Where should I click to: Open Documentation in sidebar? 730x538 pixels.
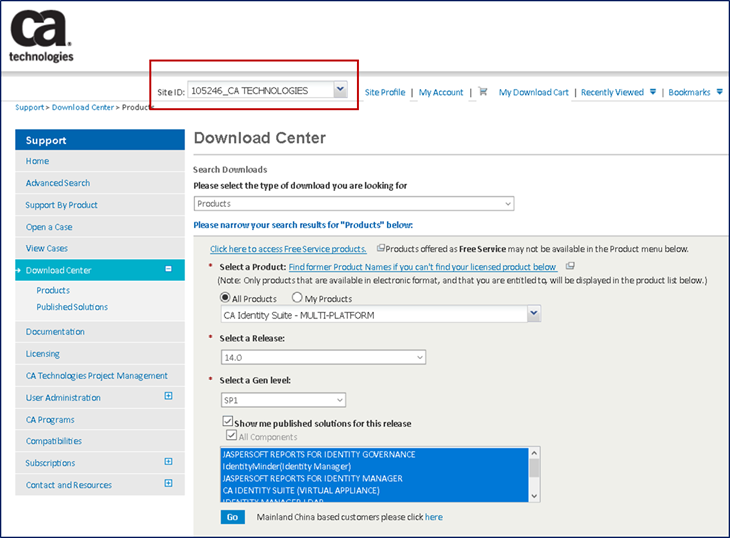[x=100, y=332]
